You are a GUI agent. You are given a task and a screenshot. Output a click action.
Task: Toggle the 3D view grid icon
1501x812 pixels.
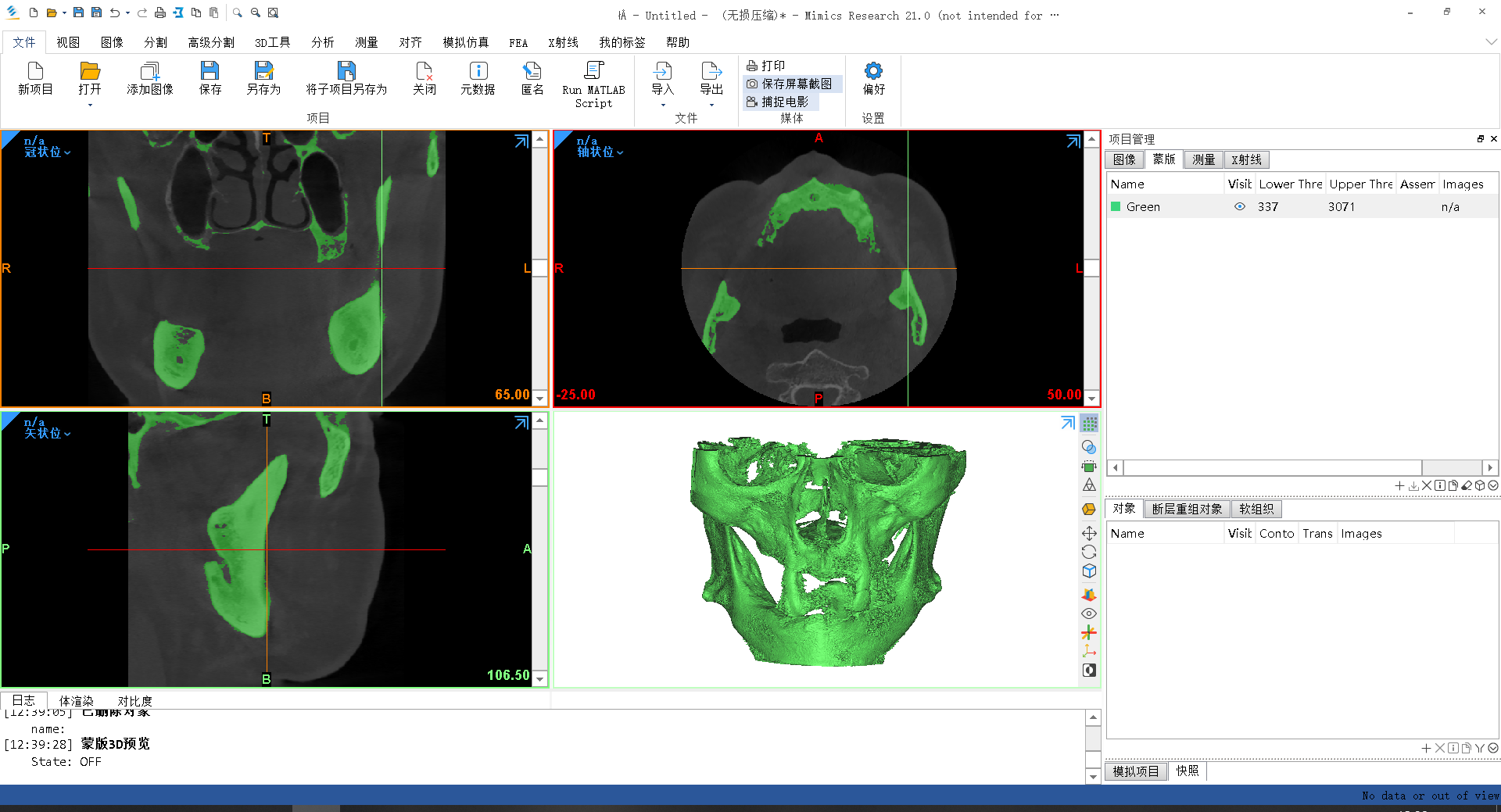tap(1089, 424)
